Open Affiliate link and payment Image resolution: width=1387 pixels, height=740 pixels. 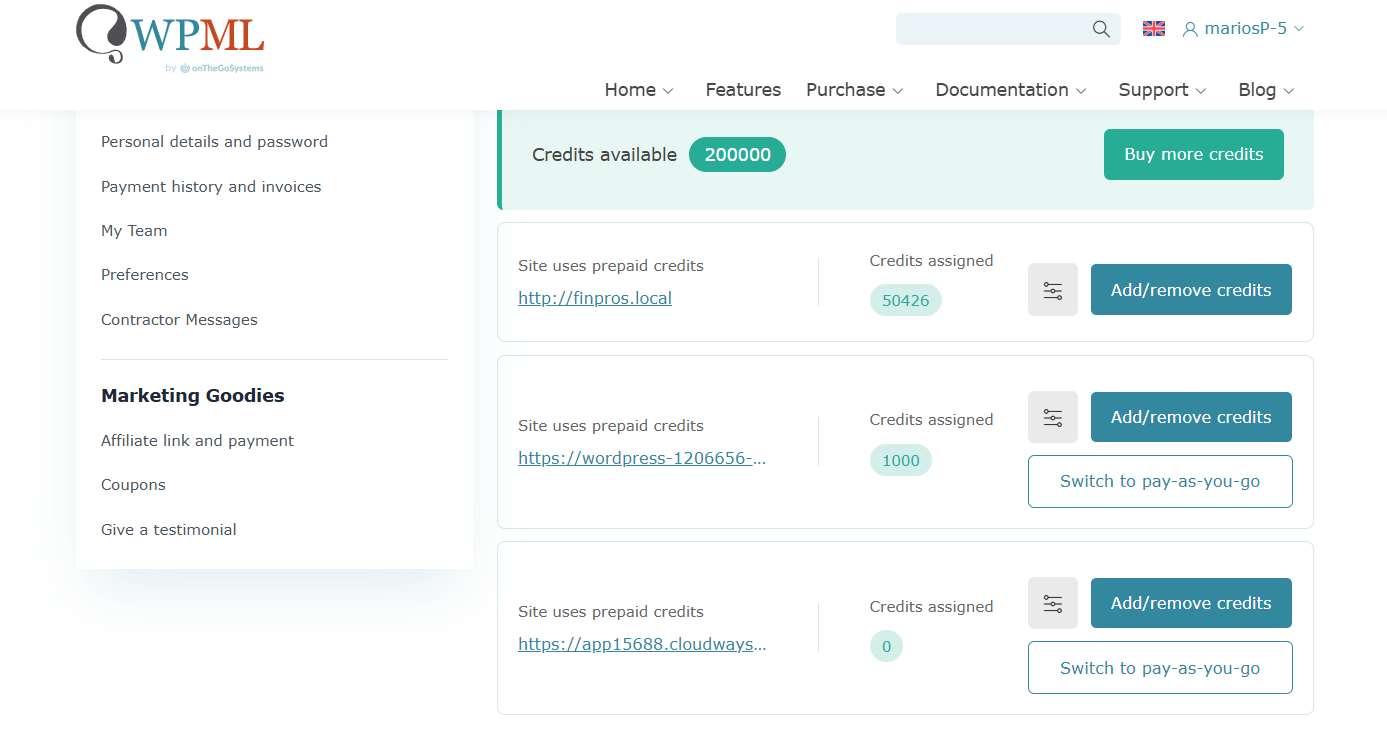click(x=197, y=441)
